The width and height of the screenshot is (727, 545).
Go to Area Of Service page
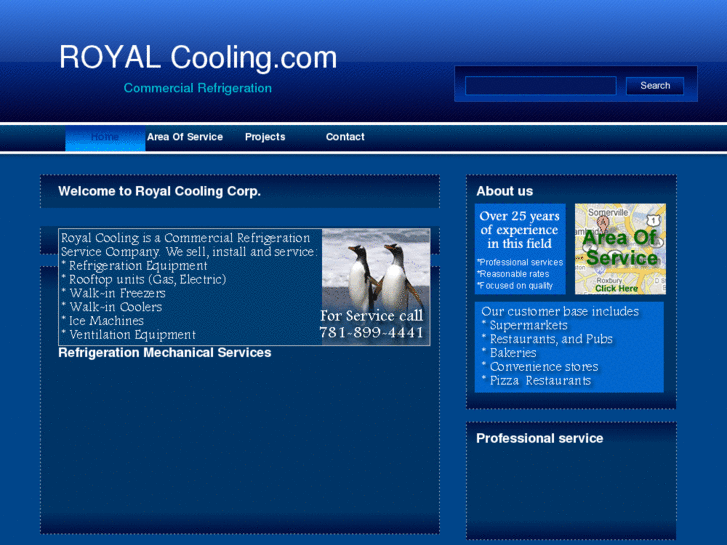(185, 137)
